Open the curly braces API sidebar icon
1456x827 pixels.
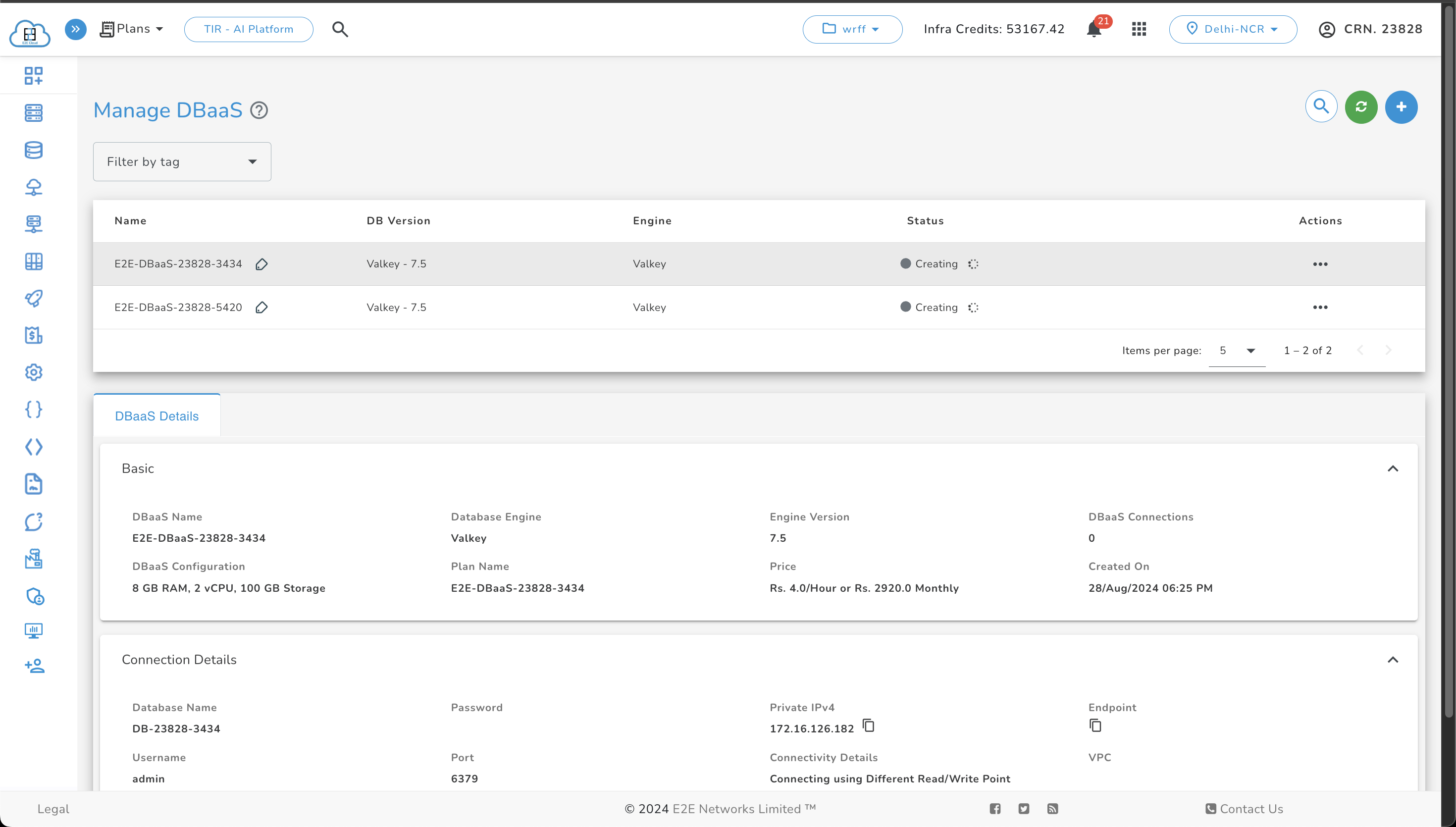coord(34,410)
